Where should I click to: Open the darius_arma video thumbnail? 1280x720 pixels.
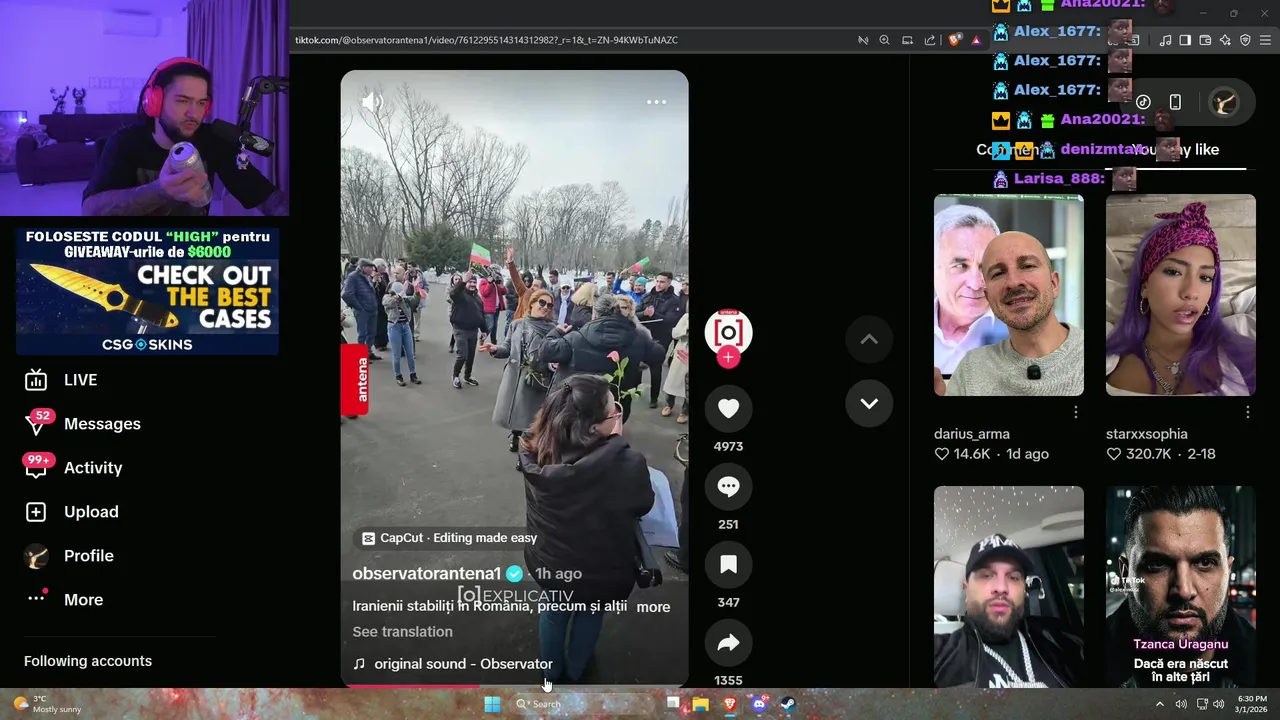pos(1008,295)
